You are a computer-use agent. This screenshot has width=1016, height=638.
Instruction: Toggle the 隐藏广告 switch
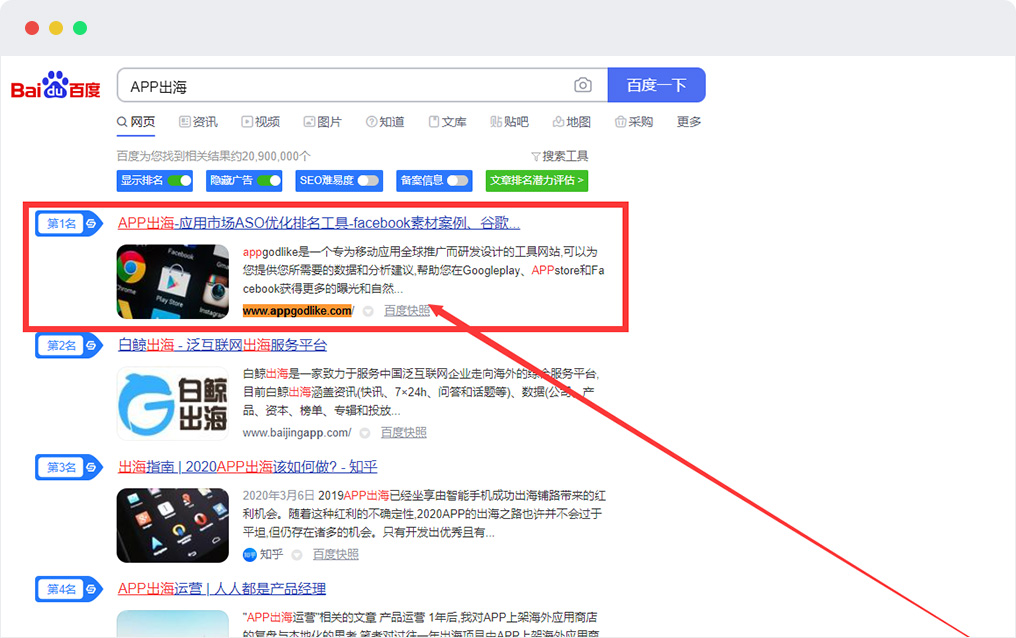click(269, 181)
